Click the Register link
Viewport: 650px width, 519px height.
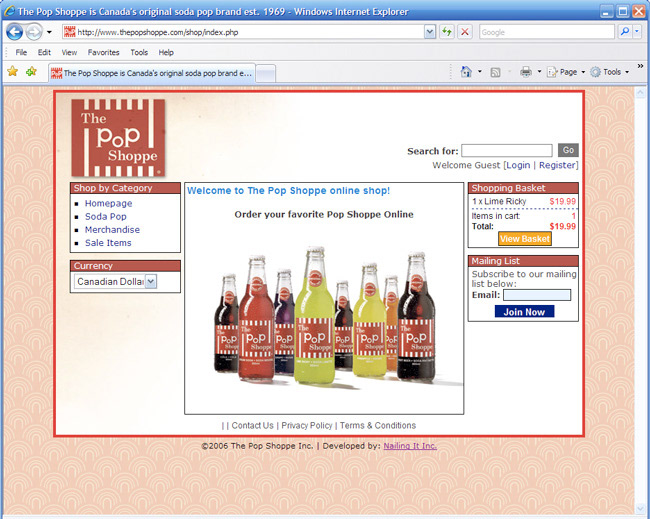point(557,165)
